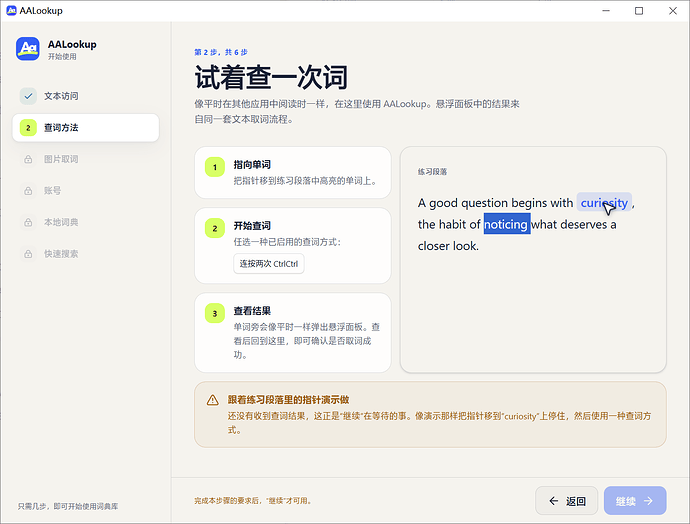Click the number 2 badge beside 查词方法
The height and width of the screenshot is (524, 690).
point(28,128)
